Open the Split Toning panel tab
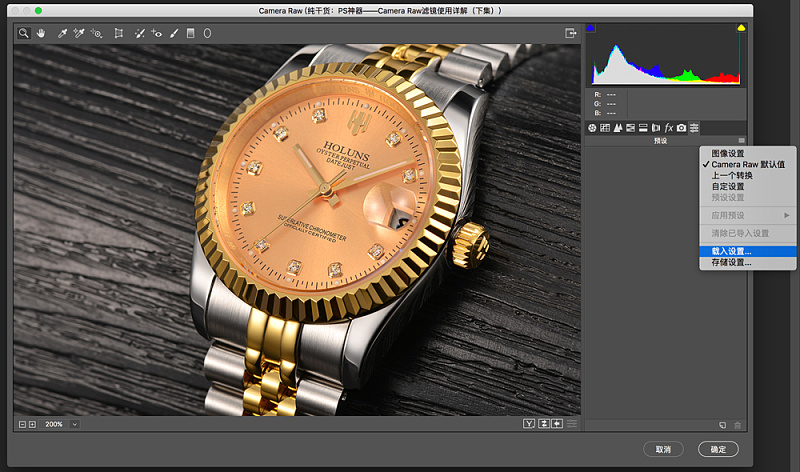This screenshot has width=800, height=472. click(643, 128)
